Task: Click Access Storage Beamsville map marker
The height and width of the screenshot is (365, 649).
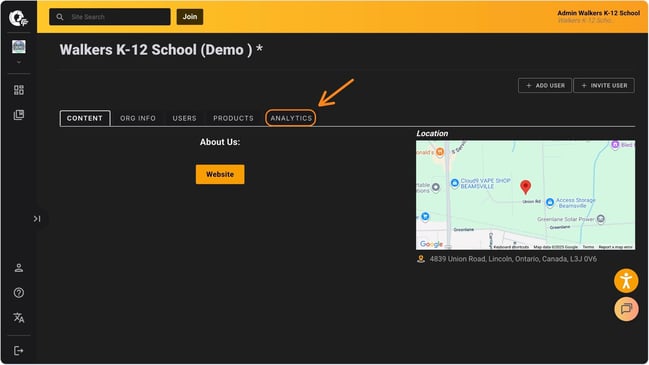Action: (x=550, y=202)
